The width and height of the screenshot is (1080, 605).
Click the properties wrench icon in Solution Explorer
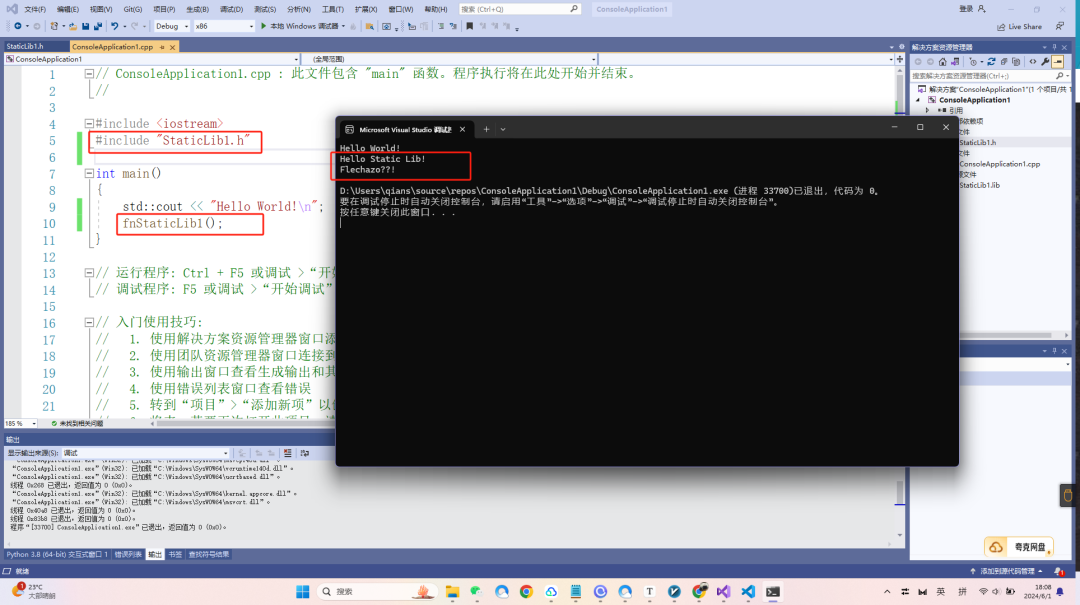coord(1045,62)
